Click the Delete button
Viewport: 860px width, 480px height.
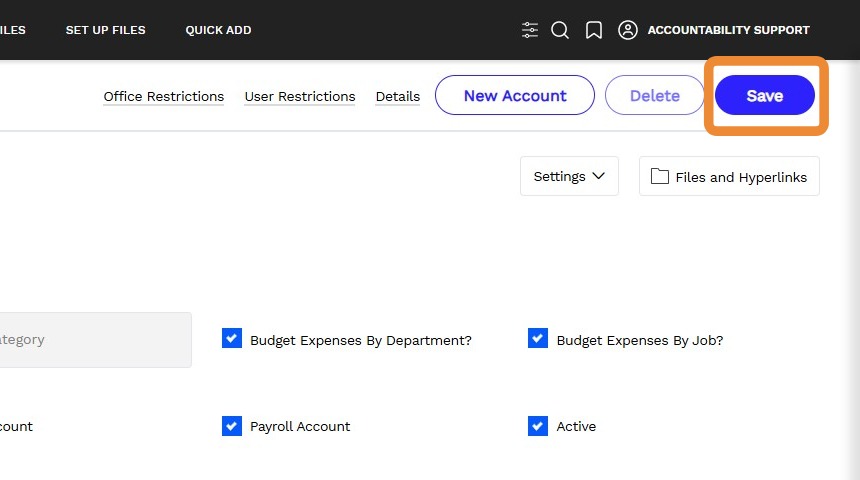pyautogui.click(x=654, y=96)
